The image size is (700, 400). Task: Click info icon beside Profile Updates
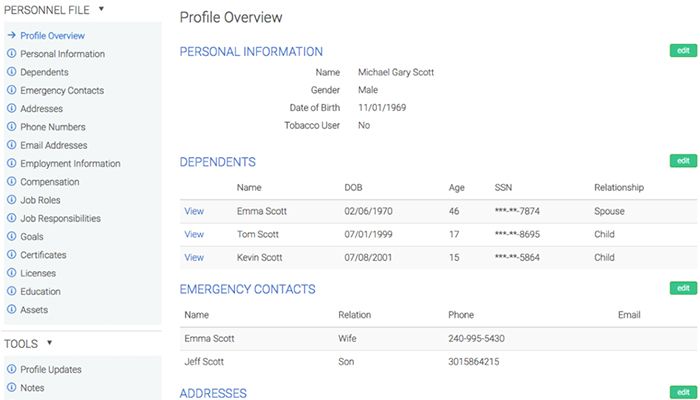pos(12,369)
